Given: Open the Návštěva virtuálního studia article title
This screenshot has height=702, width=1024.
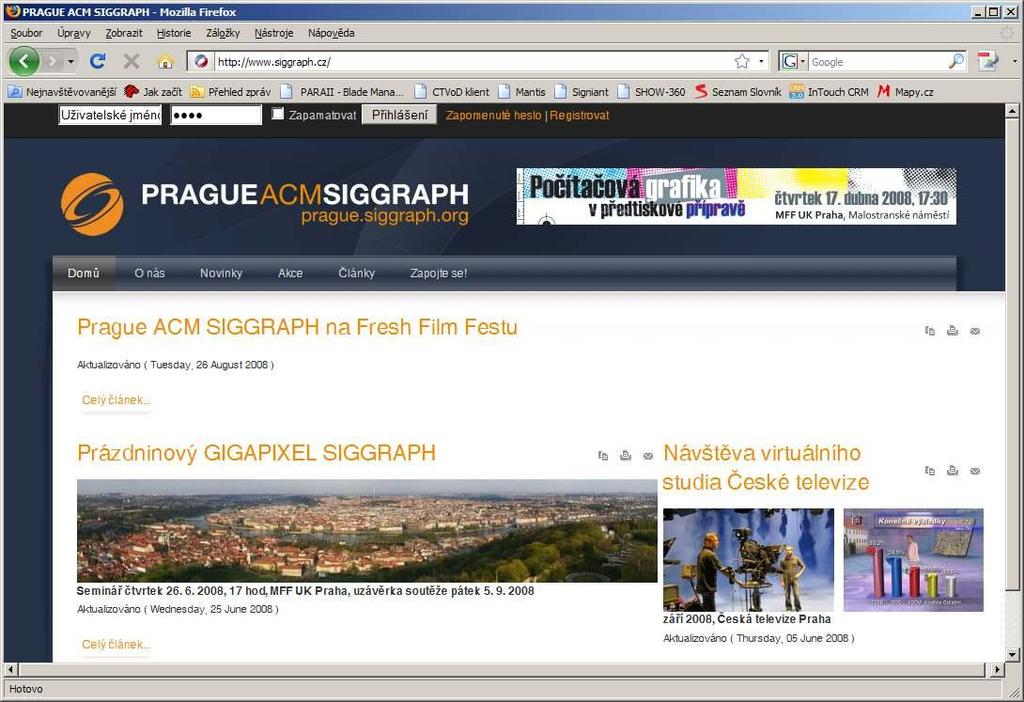Looking at the screenshot, I should (765, 468).
